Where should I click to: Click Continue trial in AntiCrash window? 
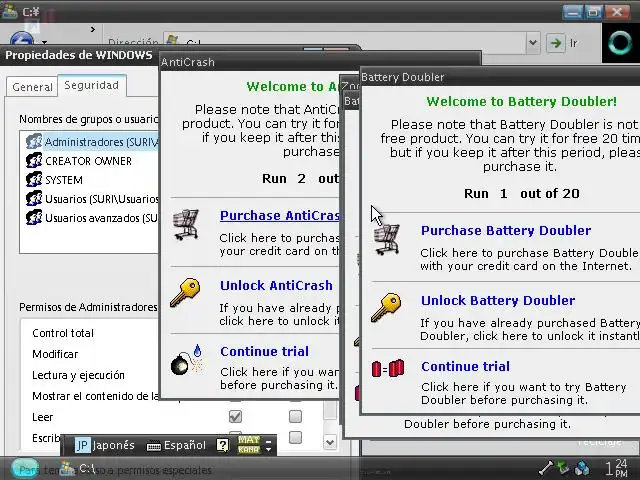point(264,351)
